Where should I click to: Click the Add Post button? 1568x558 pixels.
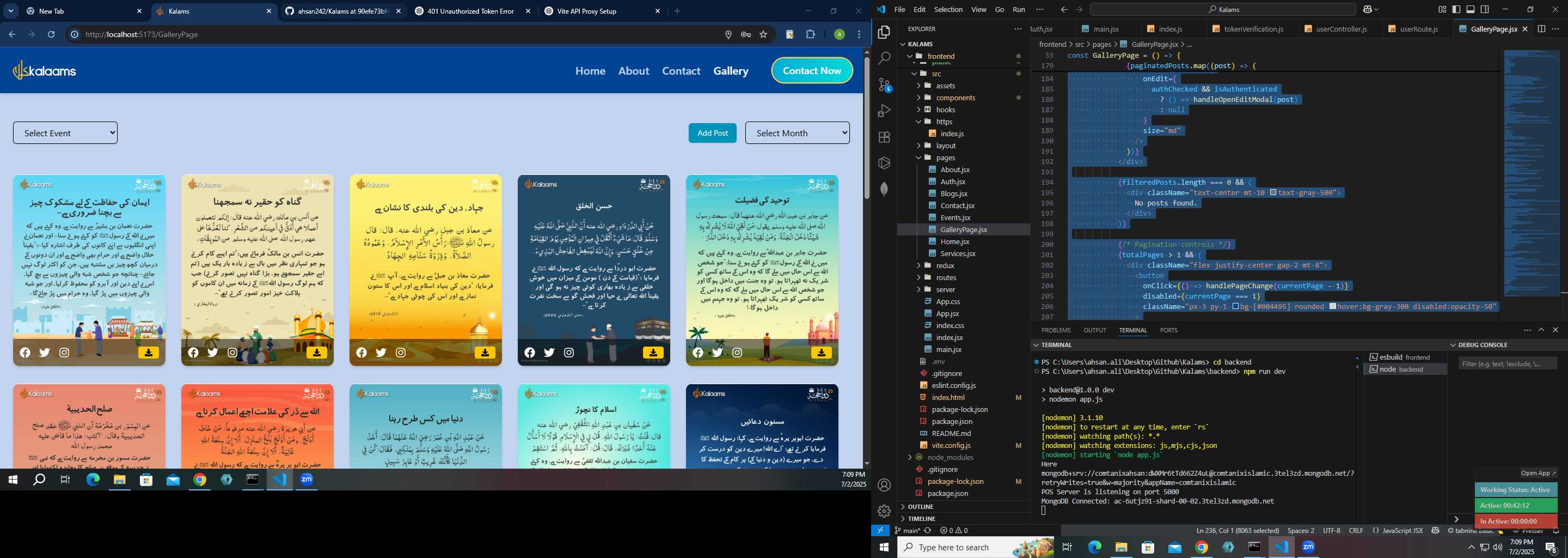[712, 133]
